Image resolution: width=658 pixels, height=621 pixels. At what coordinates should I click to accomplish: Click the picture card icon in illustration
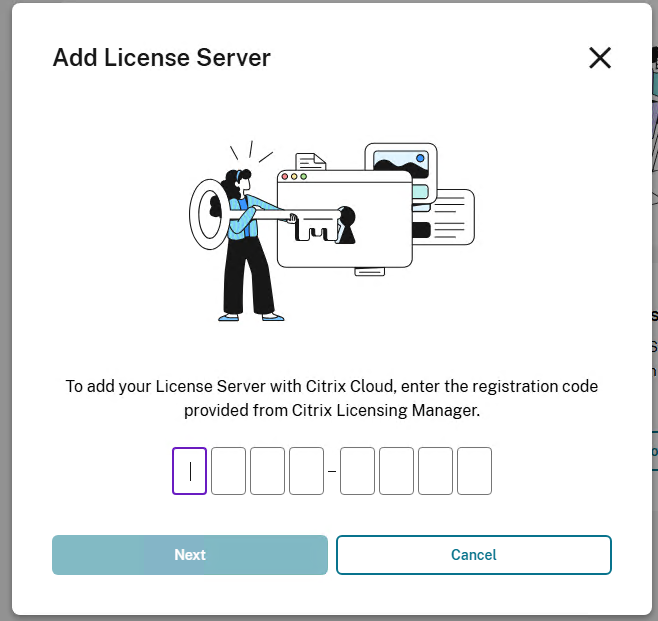point(400,160)
